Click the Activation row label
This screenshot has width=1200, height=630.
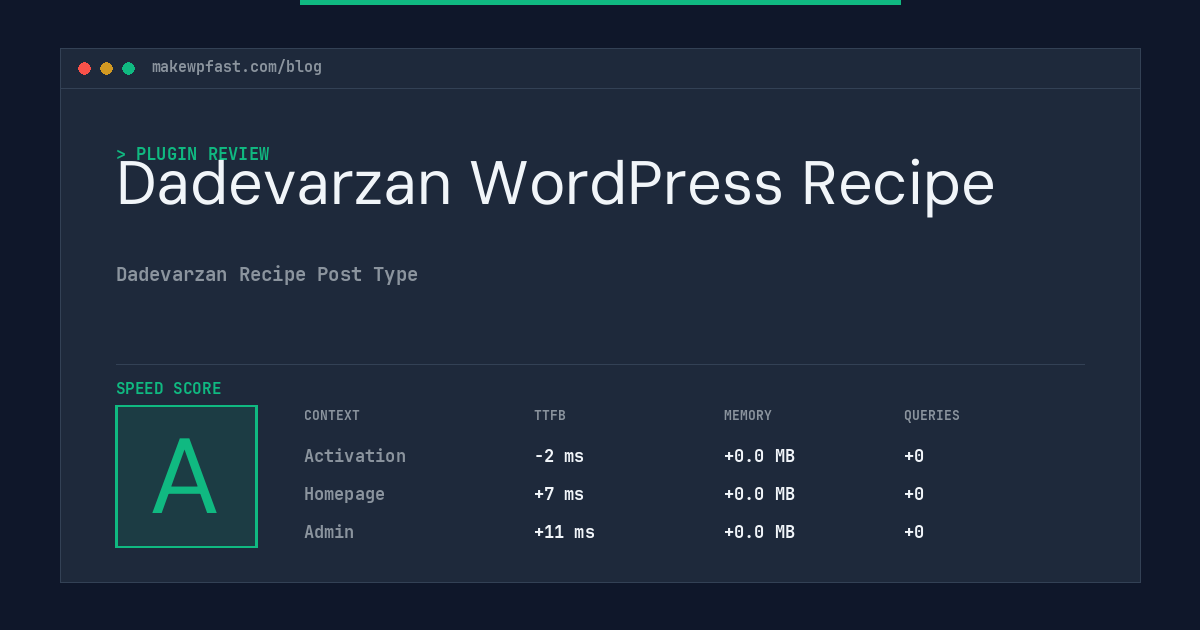pyautogui.click(x=355, y=456)
